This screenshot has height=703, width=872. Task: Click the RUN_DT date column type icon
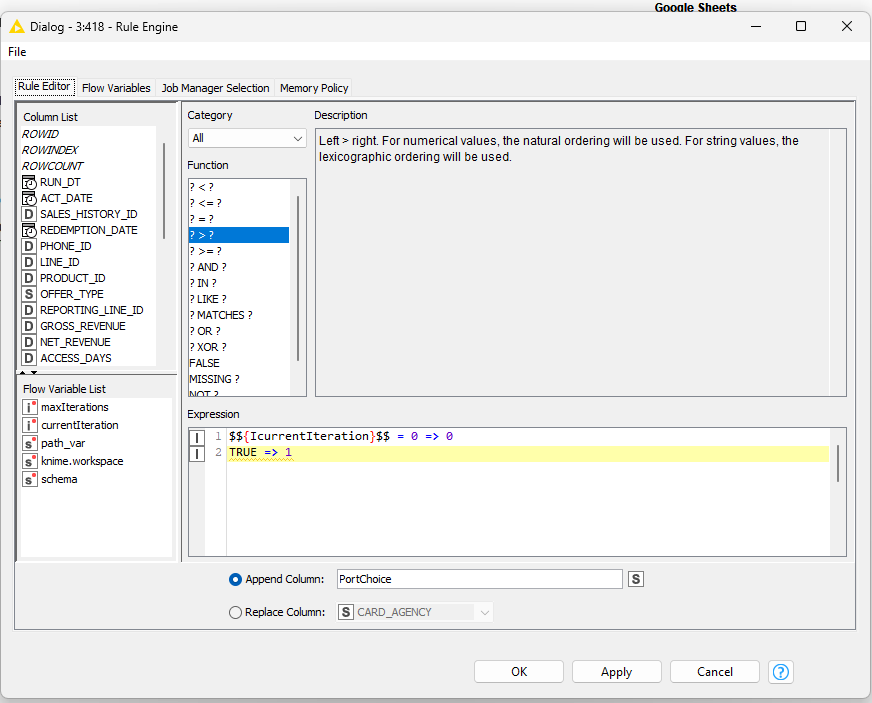29,182
